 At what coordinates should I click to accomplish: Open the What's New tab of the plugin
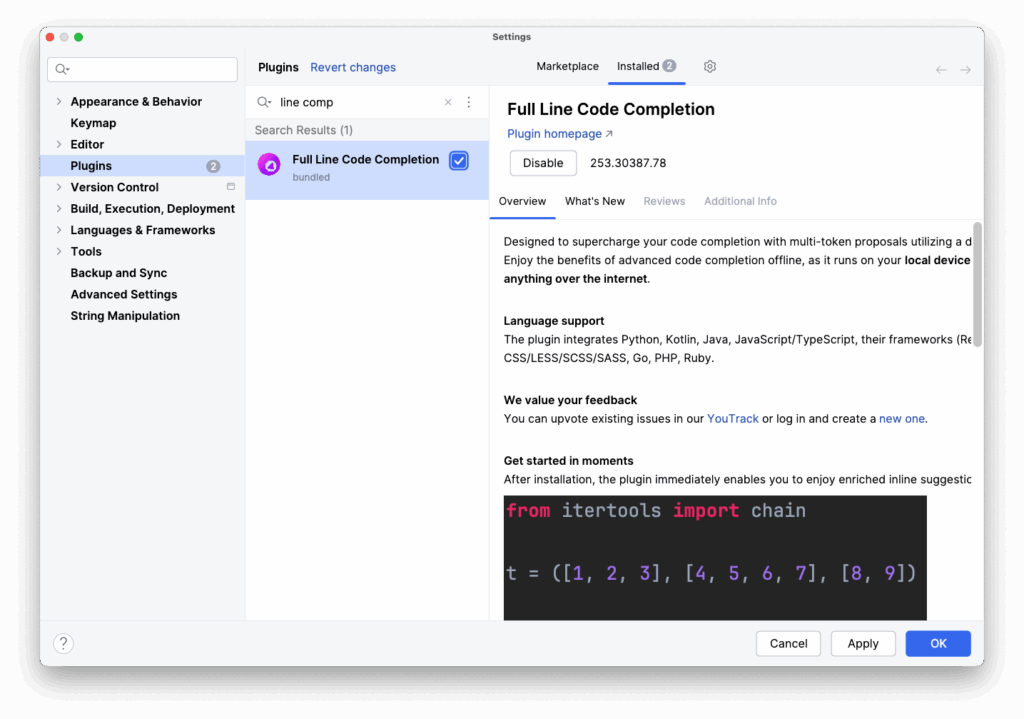595,201
